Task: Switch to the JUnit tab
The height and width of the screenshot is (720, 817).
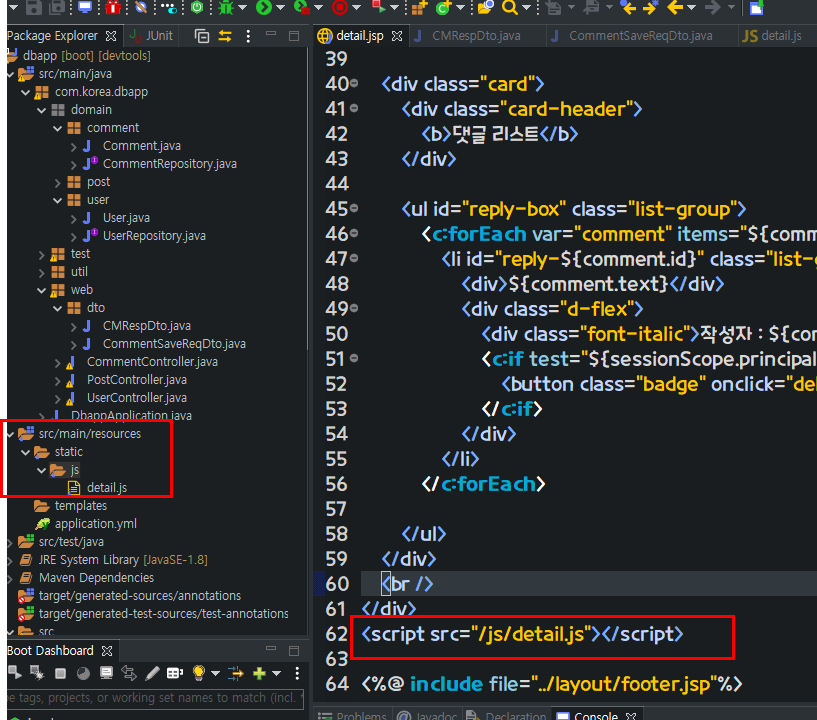Action: coord(152,35)
